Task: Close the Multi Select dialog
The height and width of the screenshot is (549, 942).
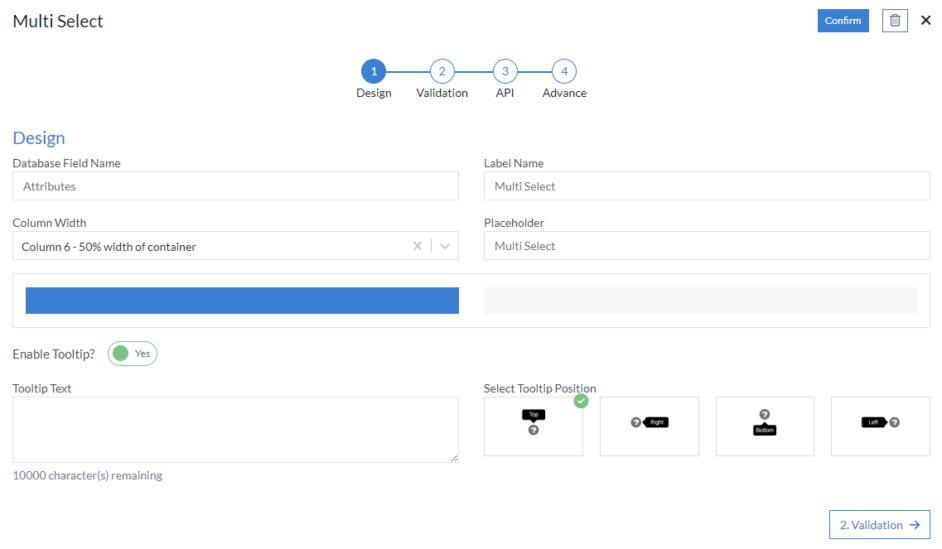Action: pos(926,20)
